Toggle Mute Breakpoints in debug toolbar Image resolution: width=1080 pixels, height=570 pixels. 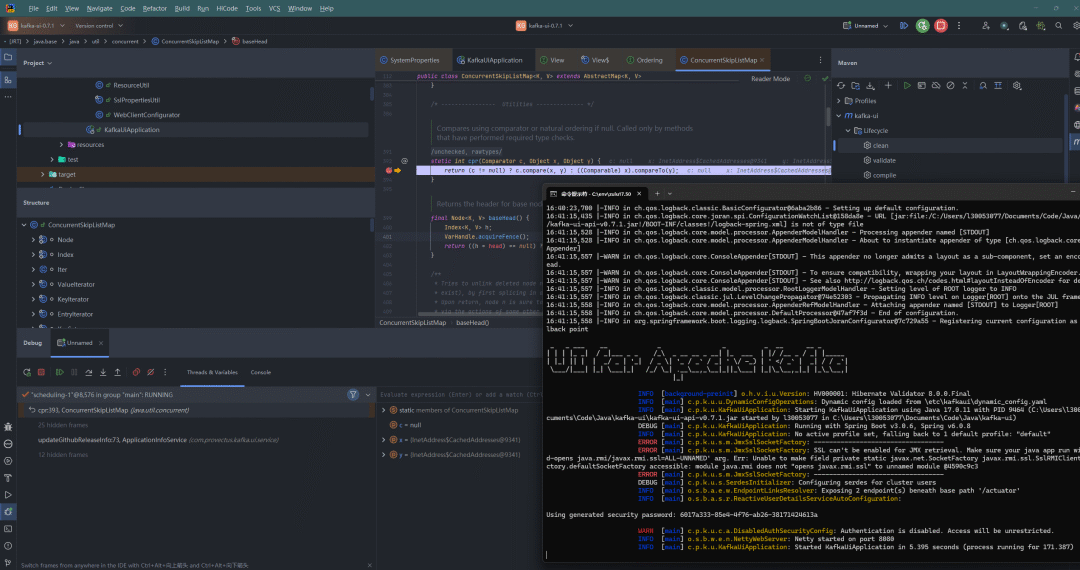(151, 372)
